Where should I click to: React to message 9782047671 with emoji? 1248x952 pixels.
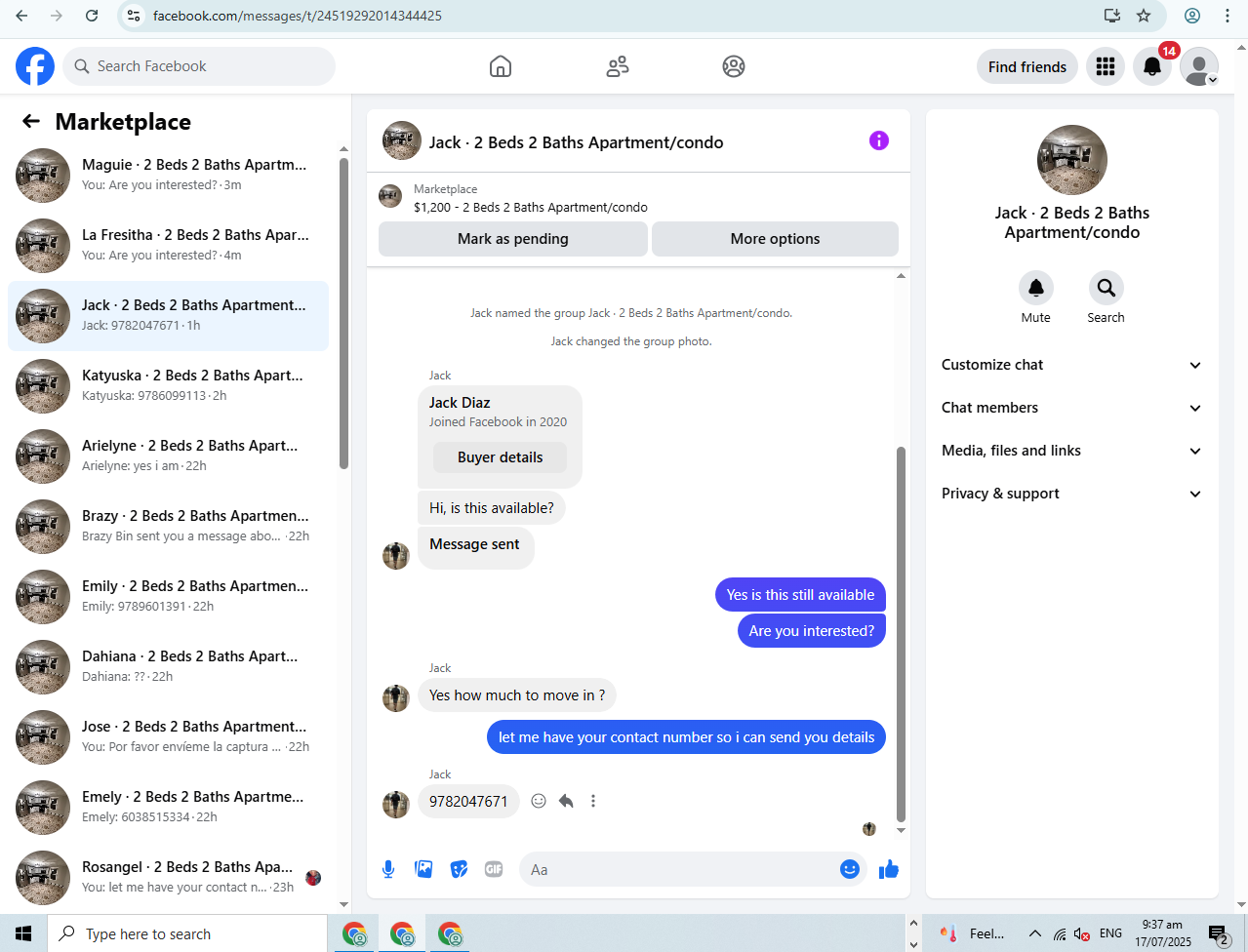pos(539,801)
